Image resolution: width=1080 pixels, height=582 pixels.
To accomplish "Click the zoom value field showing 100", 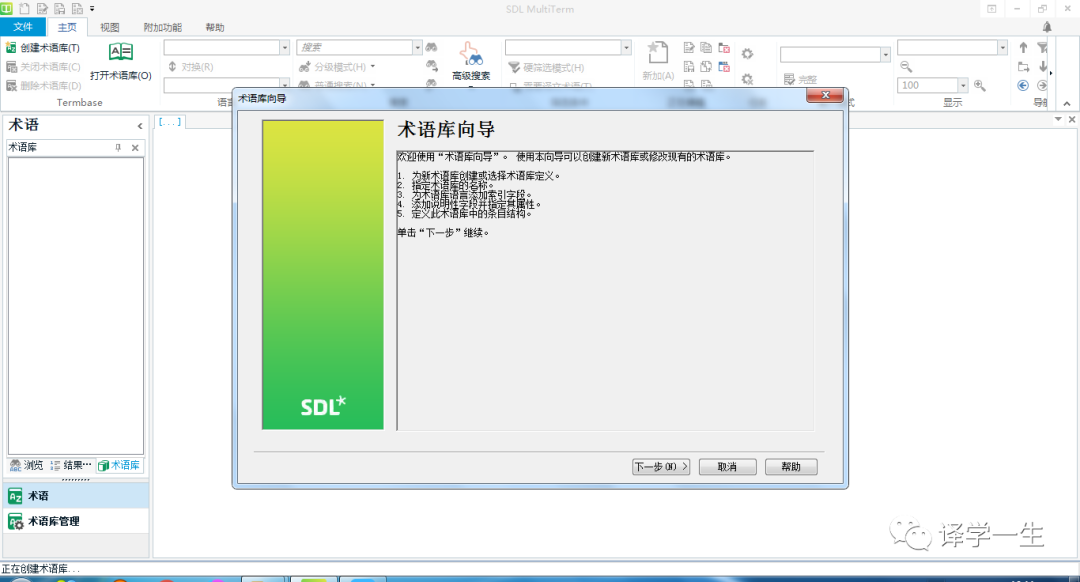I will [x=928, y=85].
